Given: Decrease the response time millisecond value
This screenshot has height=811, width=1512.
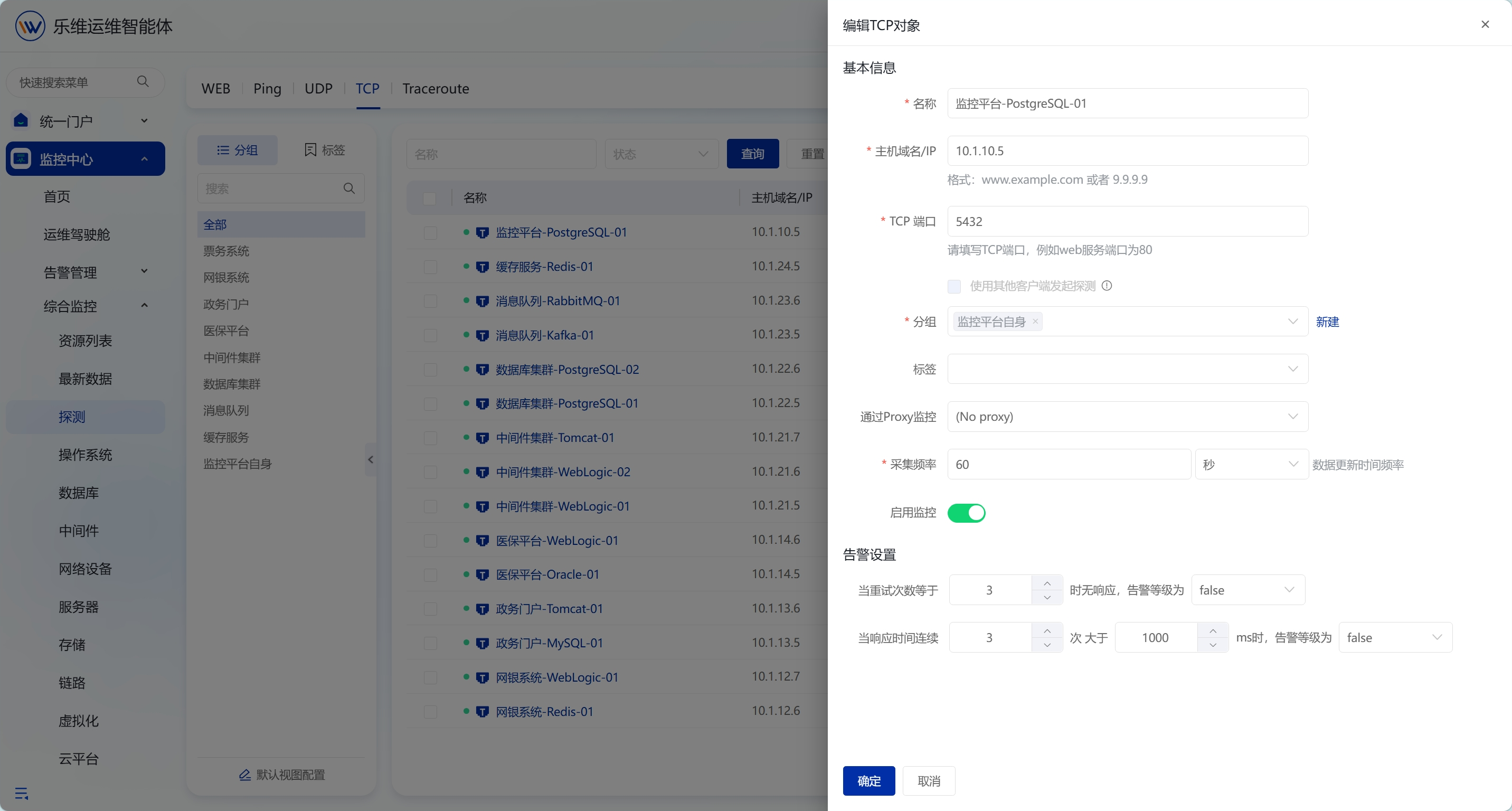Looking at the screenshot, I should click(1213, 645).
